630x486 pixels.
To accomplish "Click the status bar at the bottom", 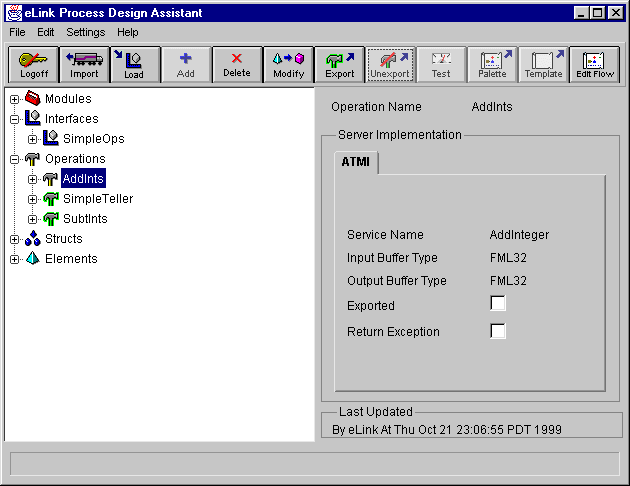I will pos(315,464).
